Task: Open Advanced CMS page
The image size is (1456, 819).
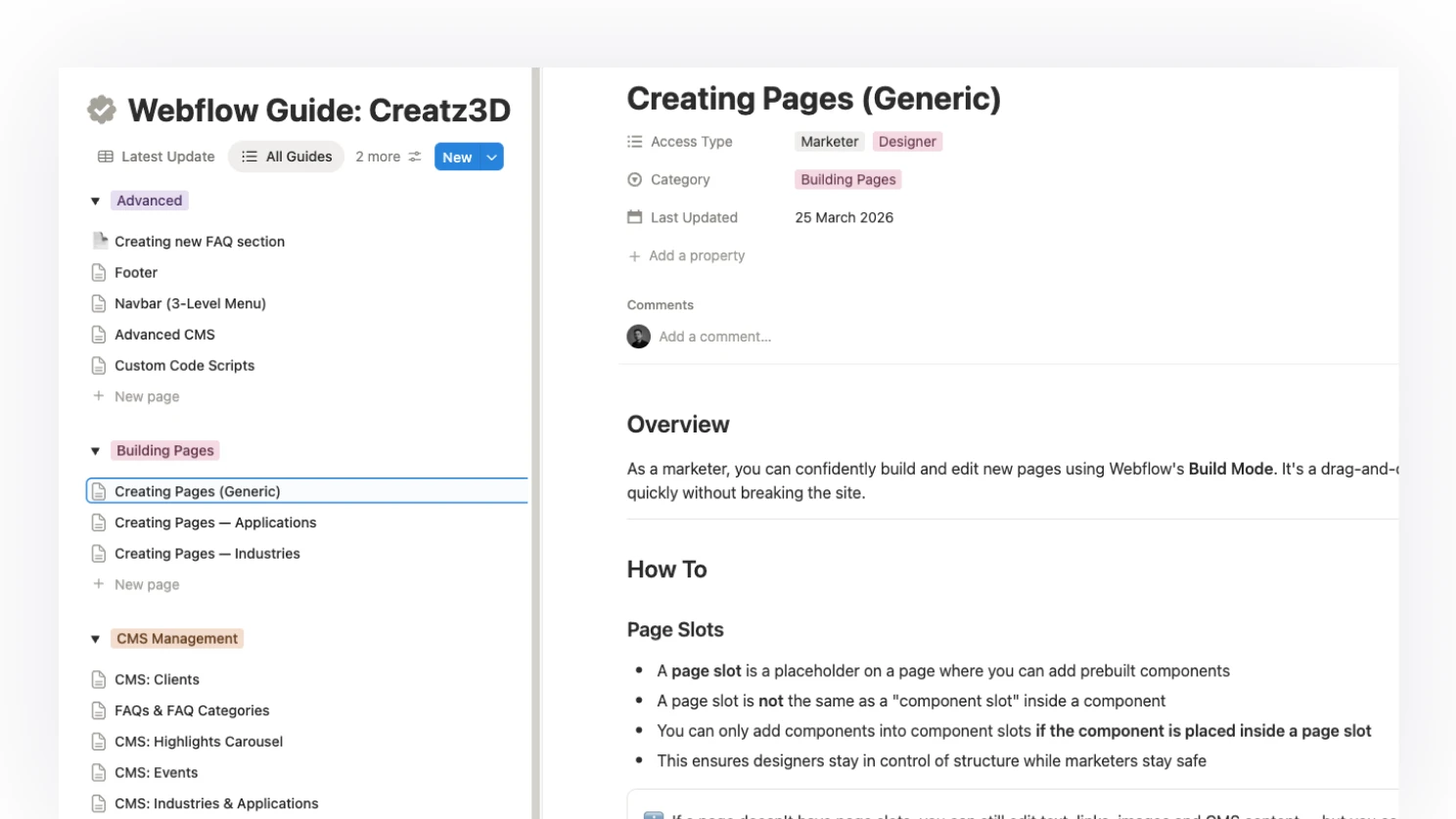Action: [164, 335]
